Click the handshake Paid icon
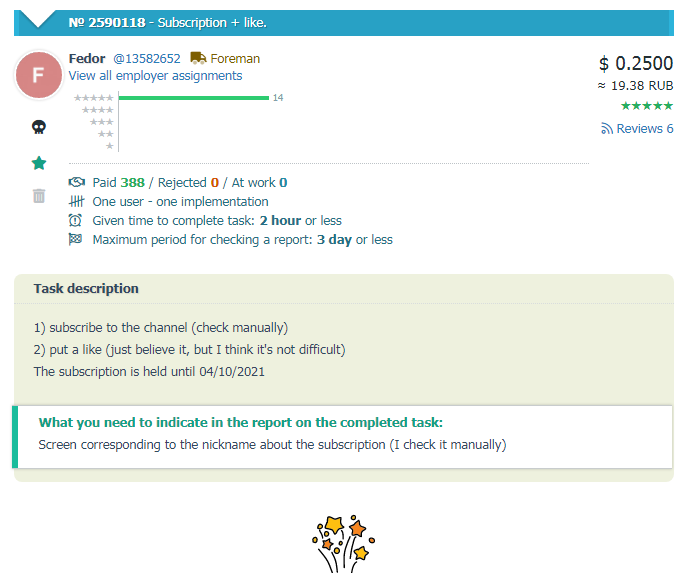Image resolution: width=693 pixels, height=573 pixels. click(76, 182)
